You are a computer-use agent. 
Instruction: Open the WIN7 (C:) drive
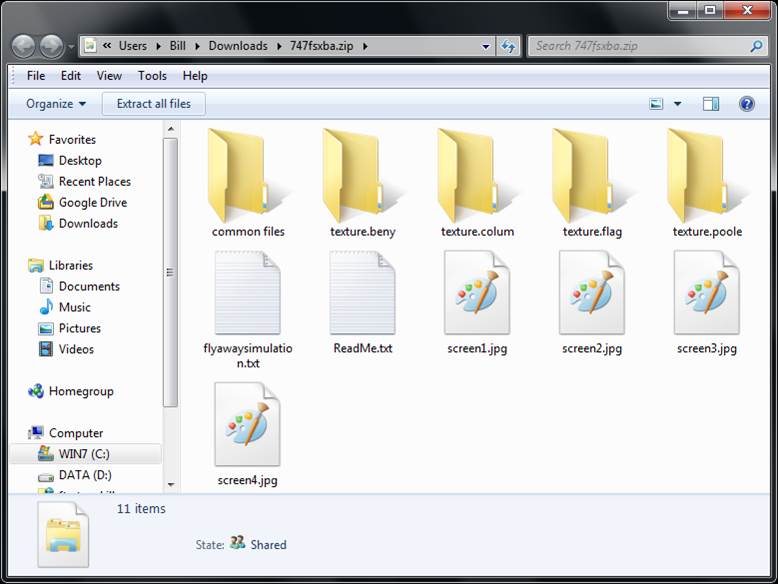[84, 454]
